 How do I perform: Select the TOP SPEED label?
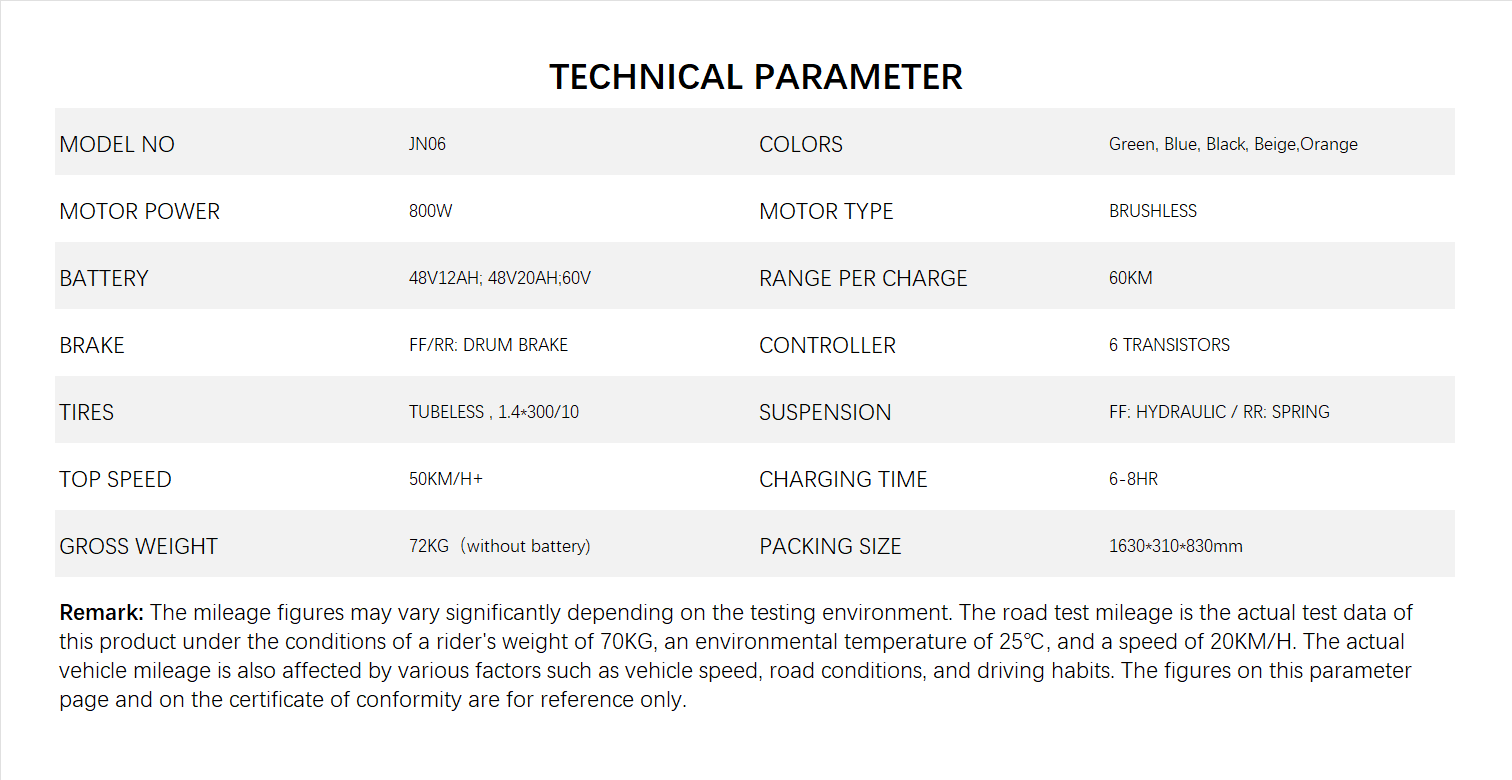115,479
